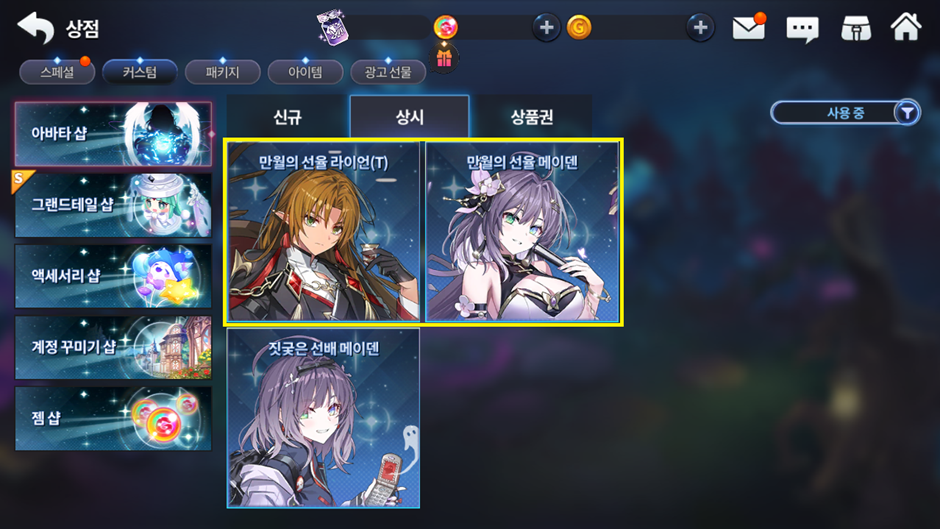The height and width of the screenshot is (529, 940).
Task: Select the 짓궂은 선배 메이덴 avatar card
Action: pos(323,418)
